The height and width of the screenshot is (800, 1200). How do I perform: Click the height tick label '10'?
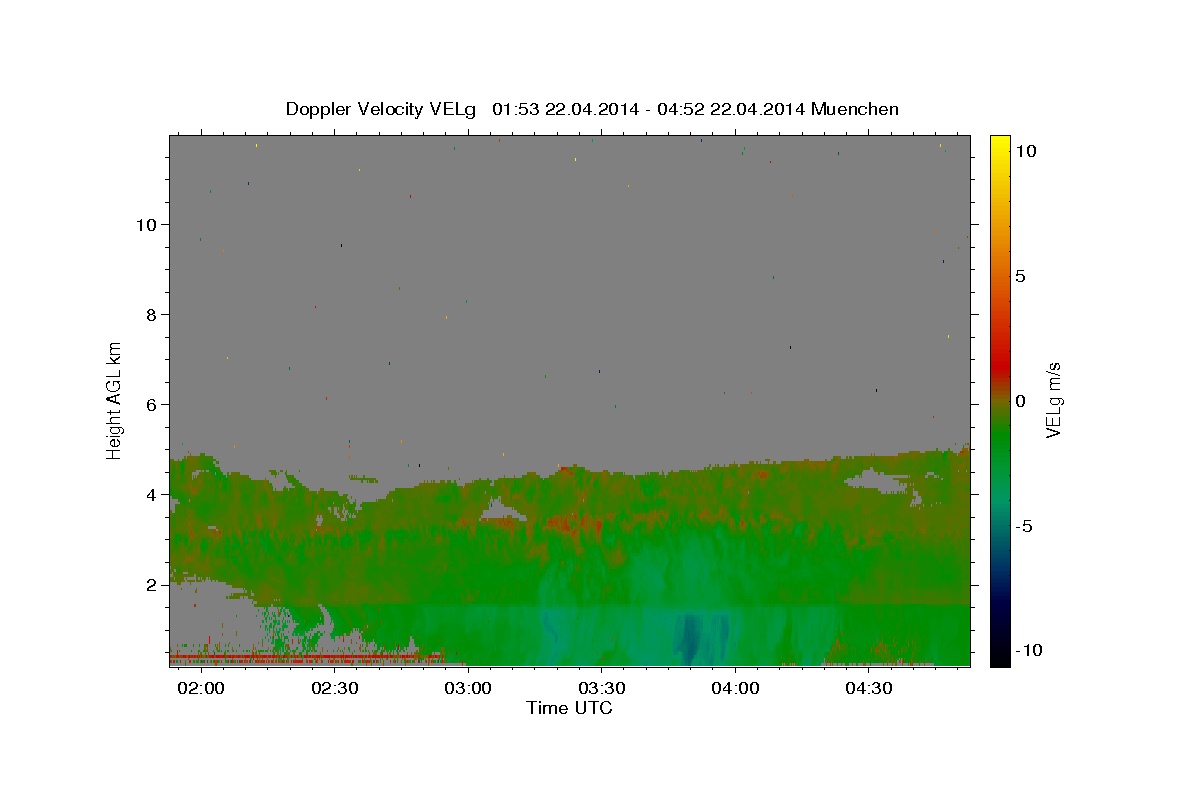pos(146,224)
